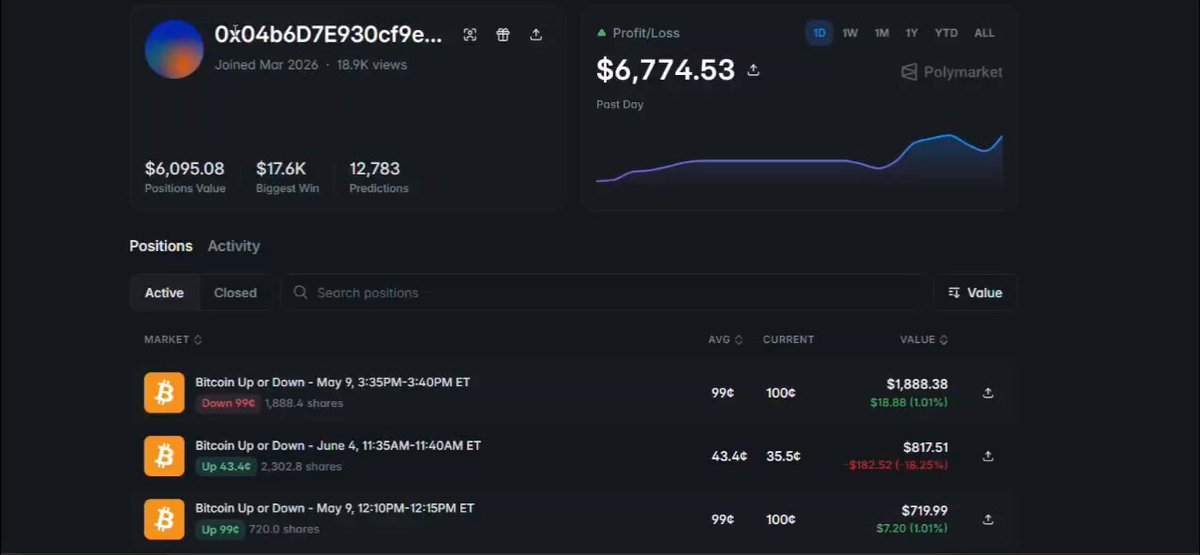
Task: Click the Bitcoin icon of the May 9 12:10PM market
Action: pyautogui.click(x=164, y=519)
